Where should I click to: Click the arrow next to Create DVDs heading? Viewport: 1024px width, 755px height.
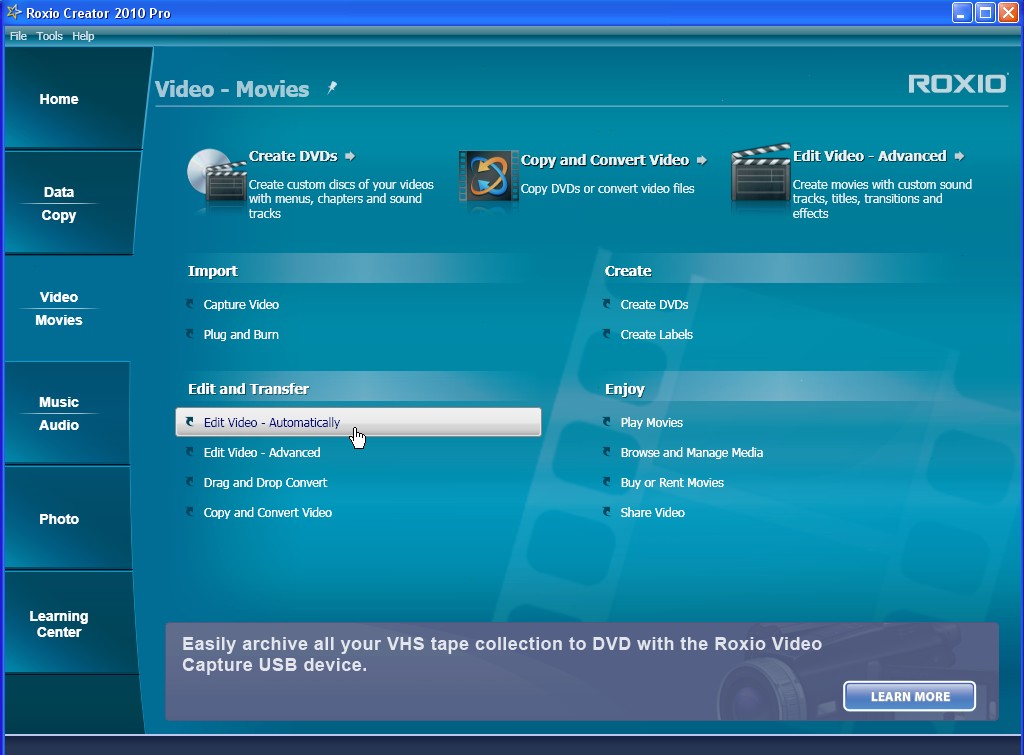point(350,156)
